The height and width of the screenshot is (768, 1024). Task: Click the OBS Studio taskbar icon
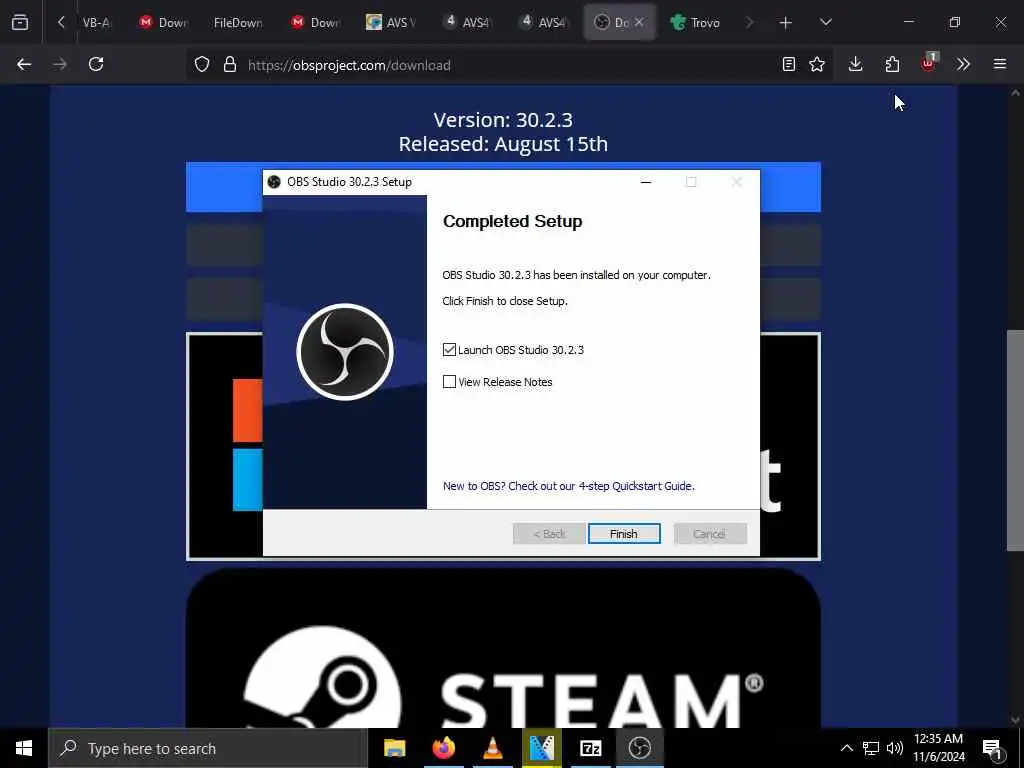[x=639, y=748]
